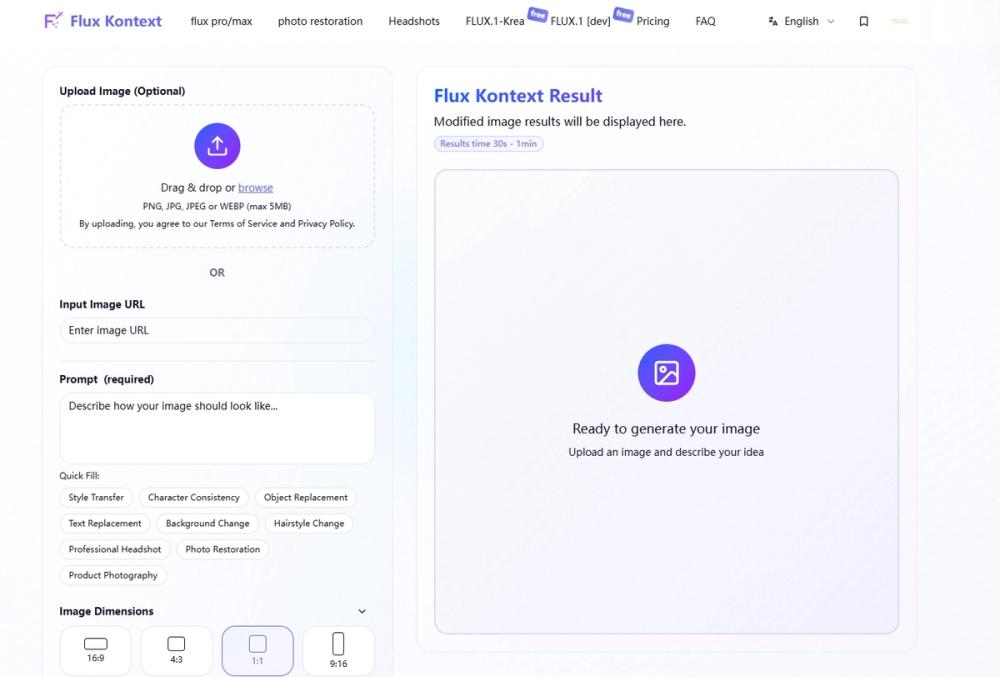1000x677 pixels.
Task: Select the 4:3 aspect ratio
Action: click(176, 650)
